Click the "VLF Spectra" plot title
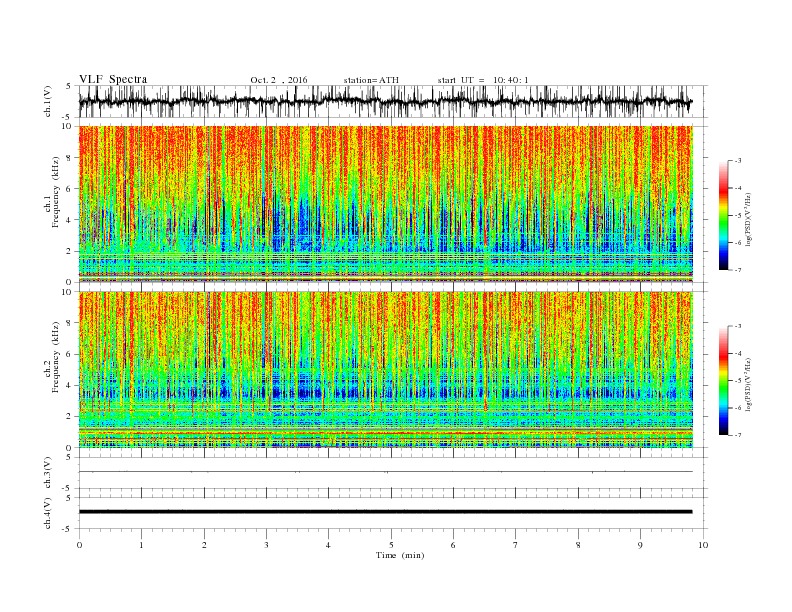Screen dimensions: 792x612 pyautogui.click(x=113, y=79)
